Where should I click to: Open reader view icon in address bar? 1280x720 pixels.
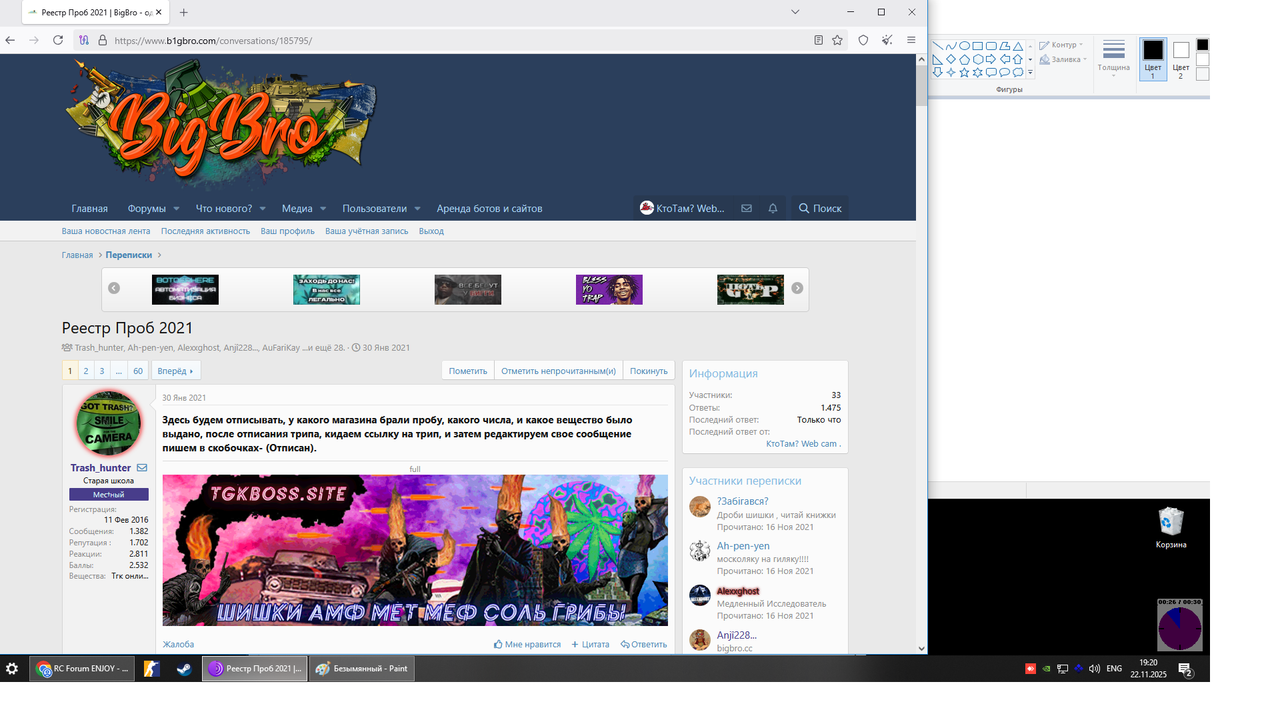pyautogui.click(x=818, y=40)
